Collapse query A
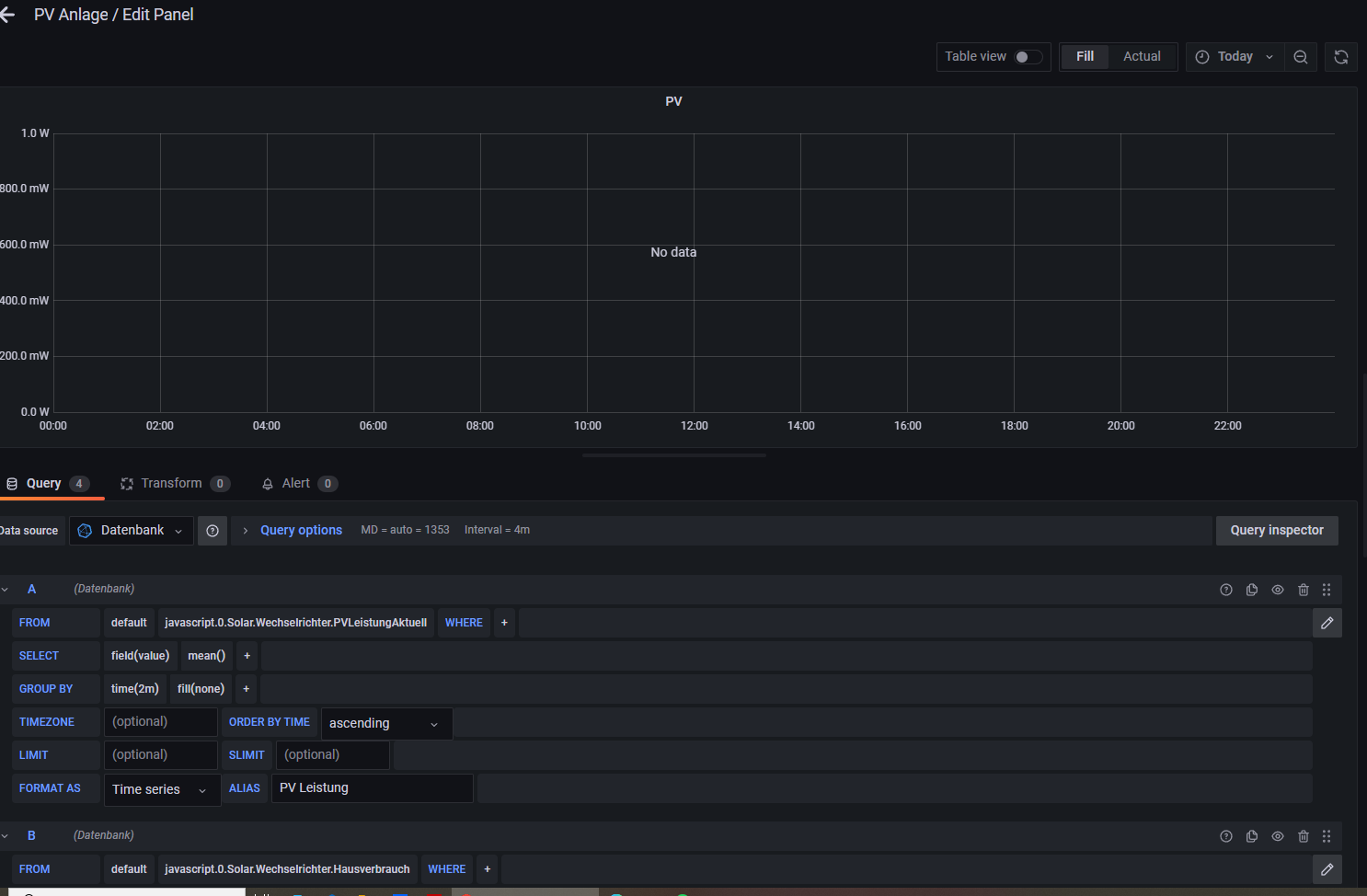Screen dimensions: 1367x896 click(x=6, y=590)
